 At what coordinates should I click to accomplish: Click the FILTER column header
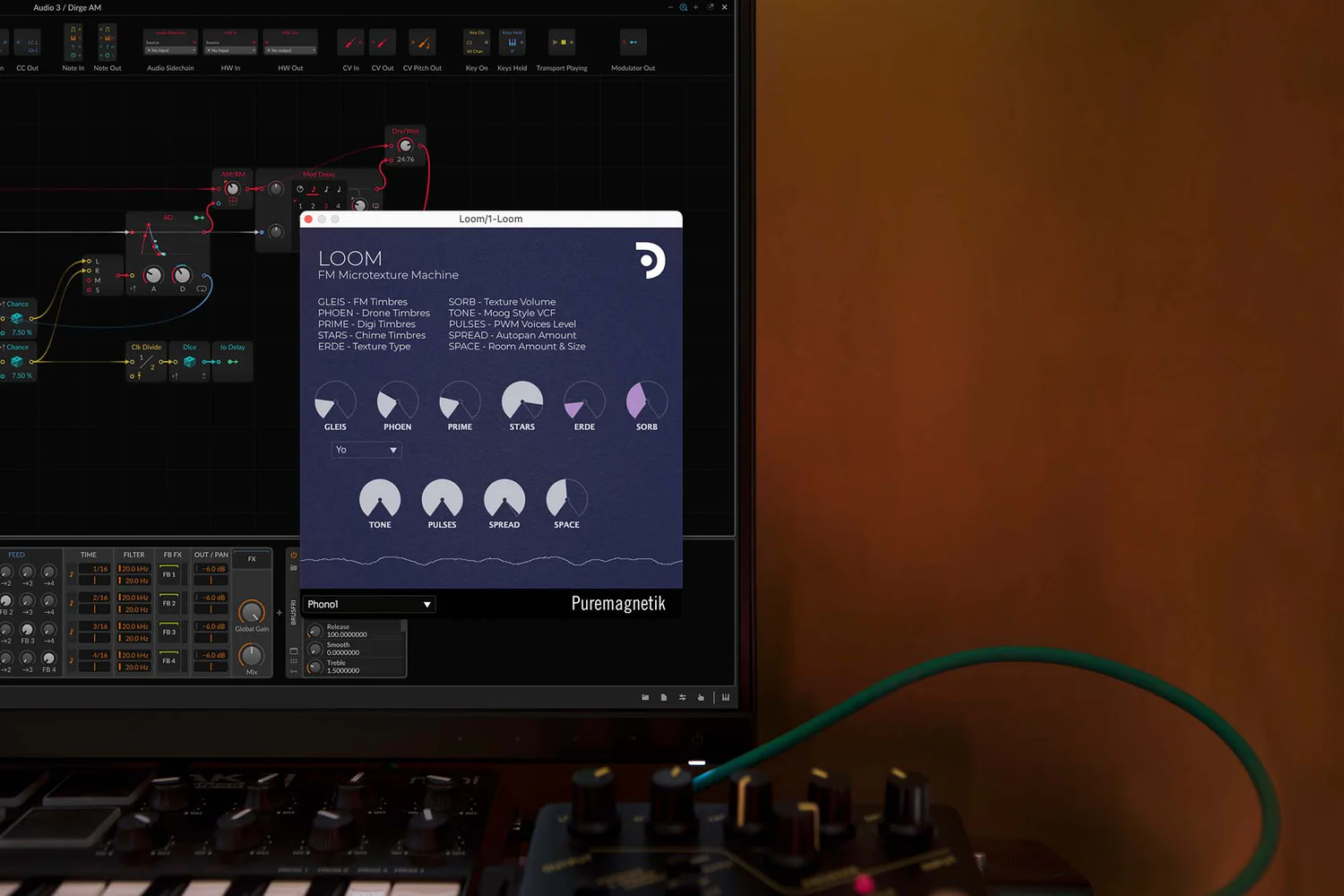point(134,555)
